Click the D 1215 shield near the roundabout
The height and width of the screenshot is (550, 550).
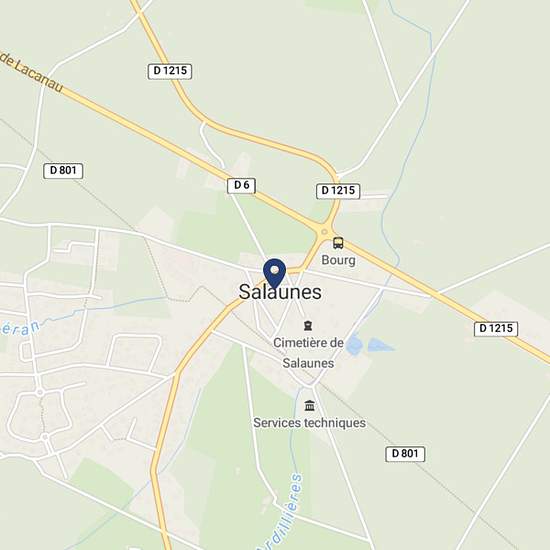[x=338, y=191]
